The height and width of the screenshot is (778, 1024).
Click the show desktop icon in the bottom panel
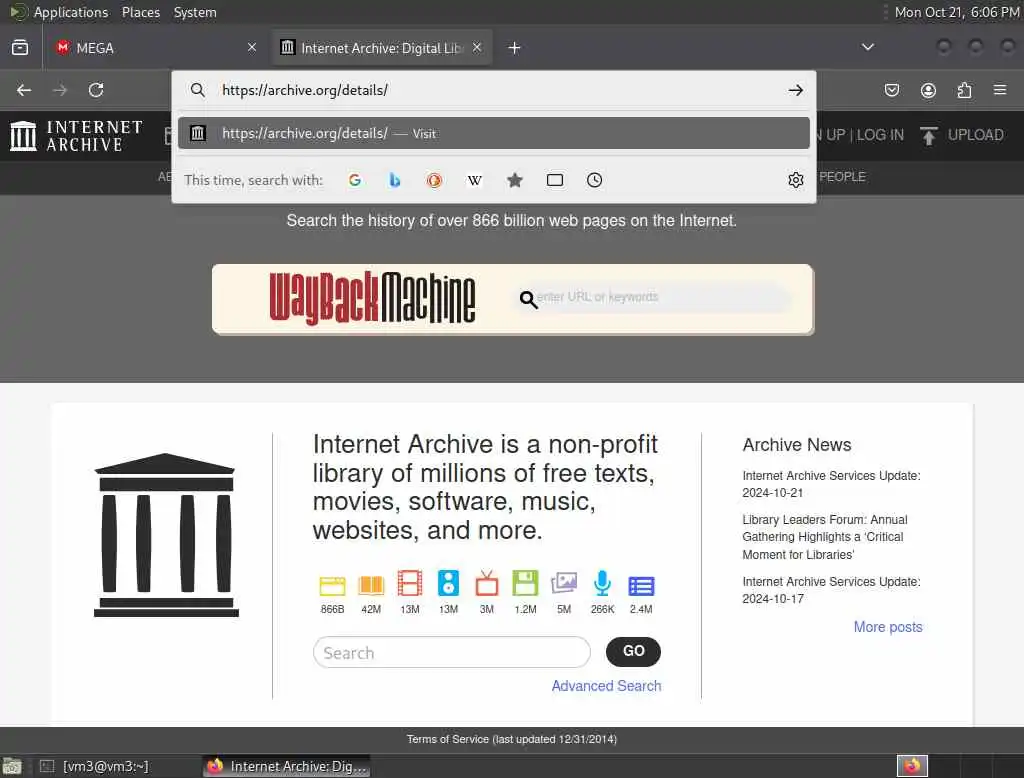[12, 766]
